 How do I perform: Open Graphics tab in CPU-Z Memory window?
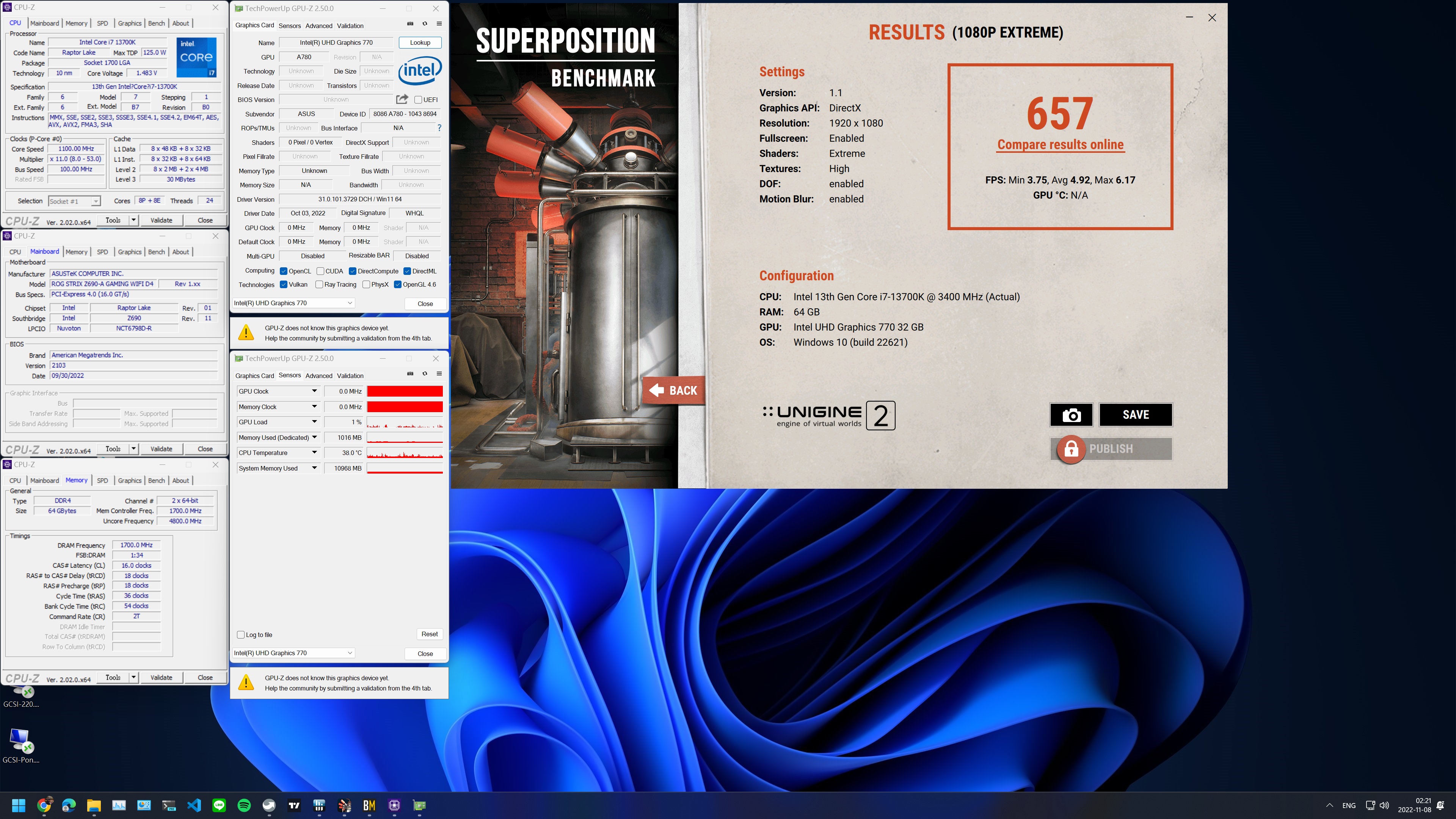coord(129,480)
